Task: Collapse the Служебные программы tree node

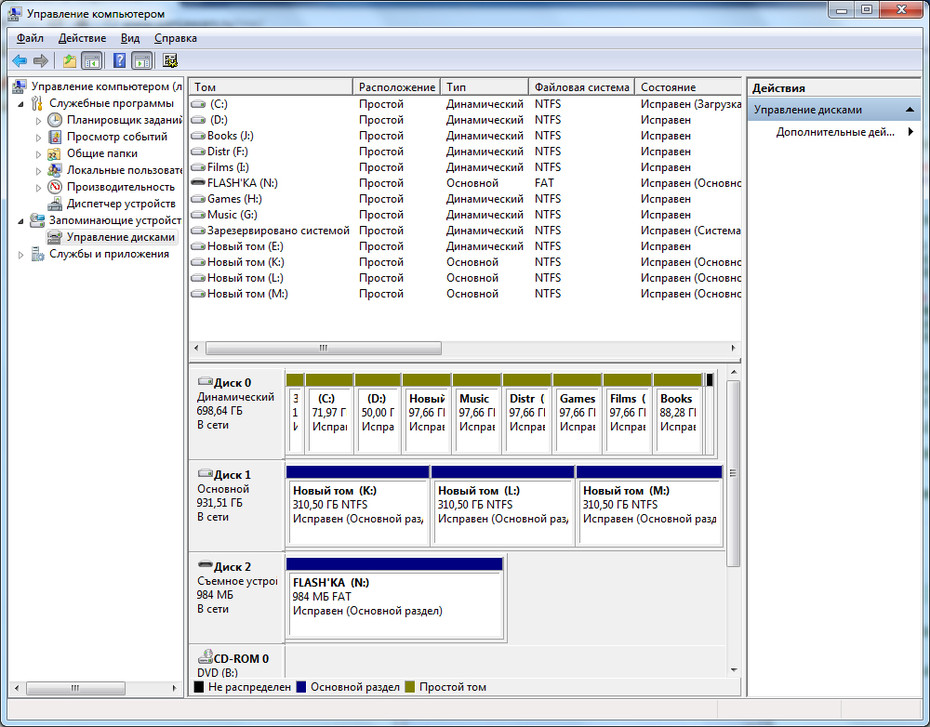Action: click(x=21, y=104)
